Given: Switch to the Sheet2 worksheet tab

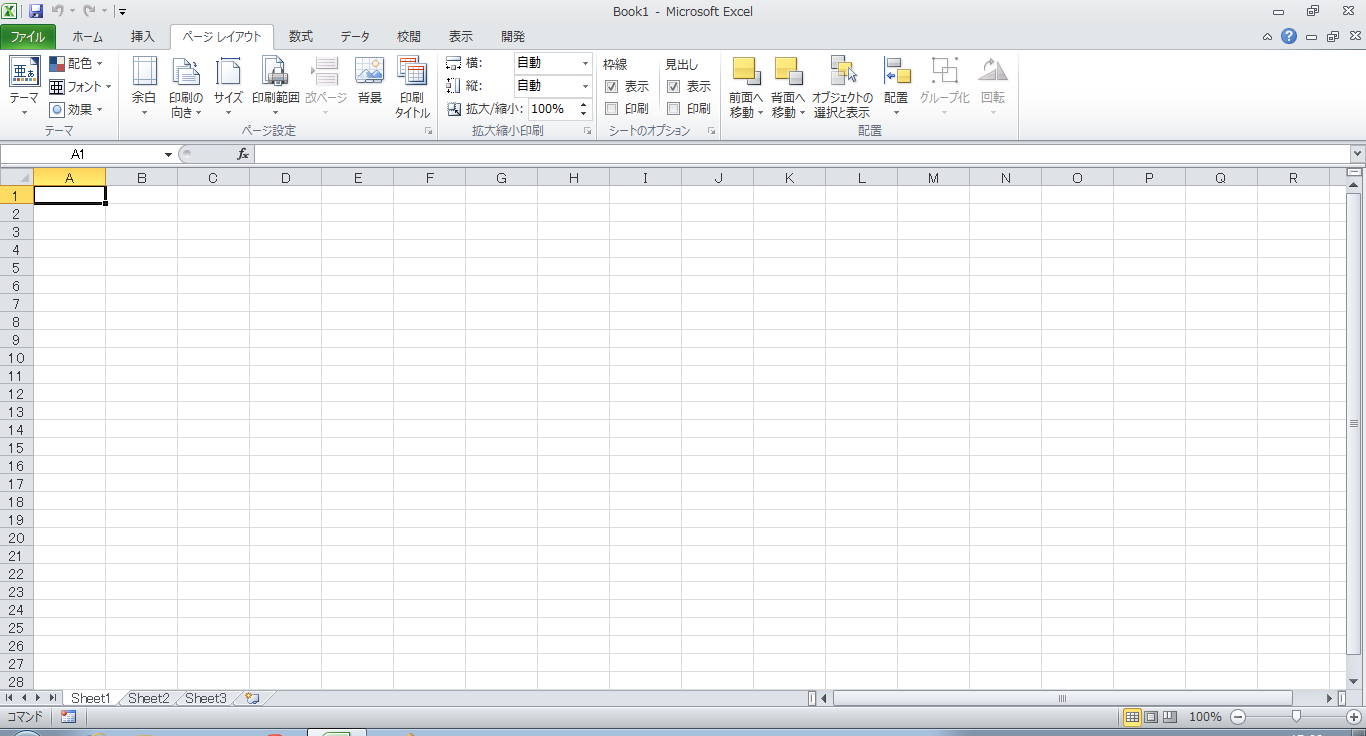Looking at the screenshot, I should coord(148,698).
